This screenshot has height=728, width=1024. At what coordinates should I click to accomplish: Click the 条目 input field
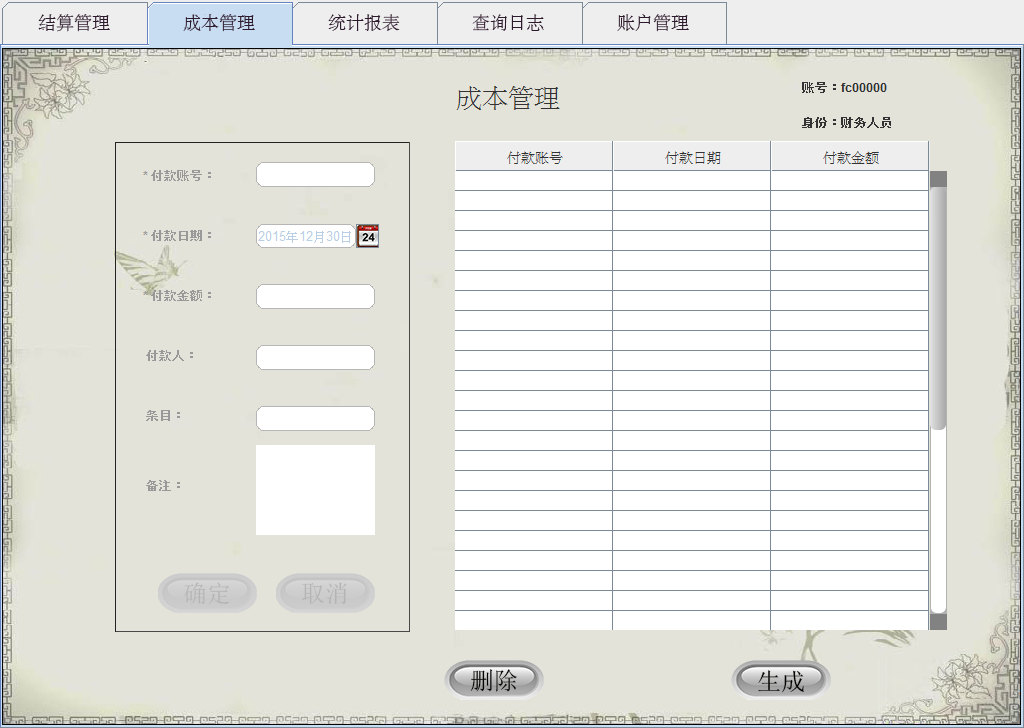pos(315,418)
